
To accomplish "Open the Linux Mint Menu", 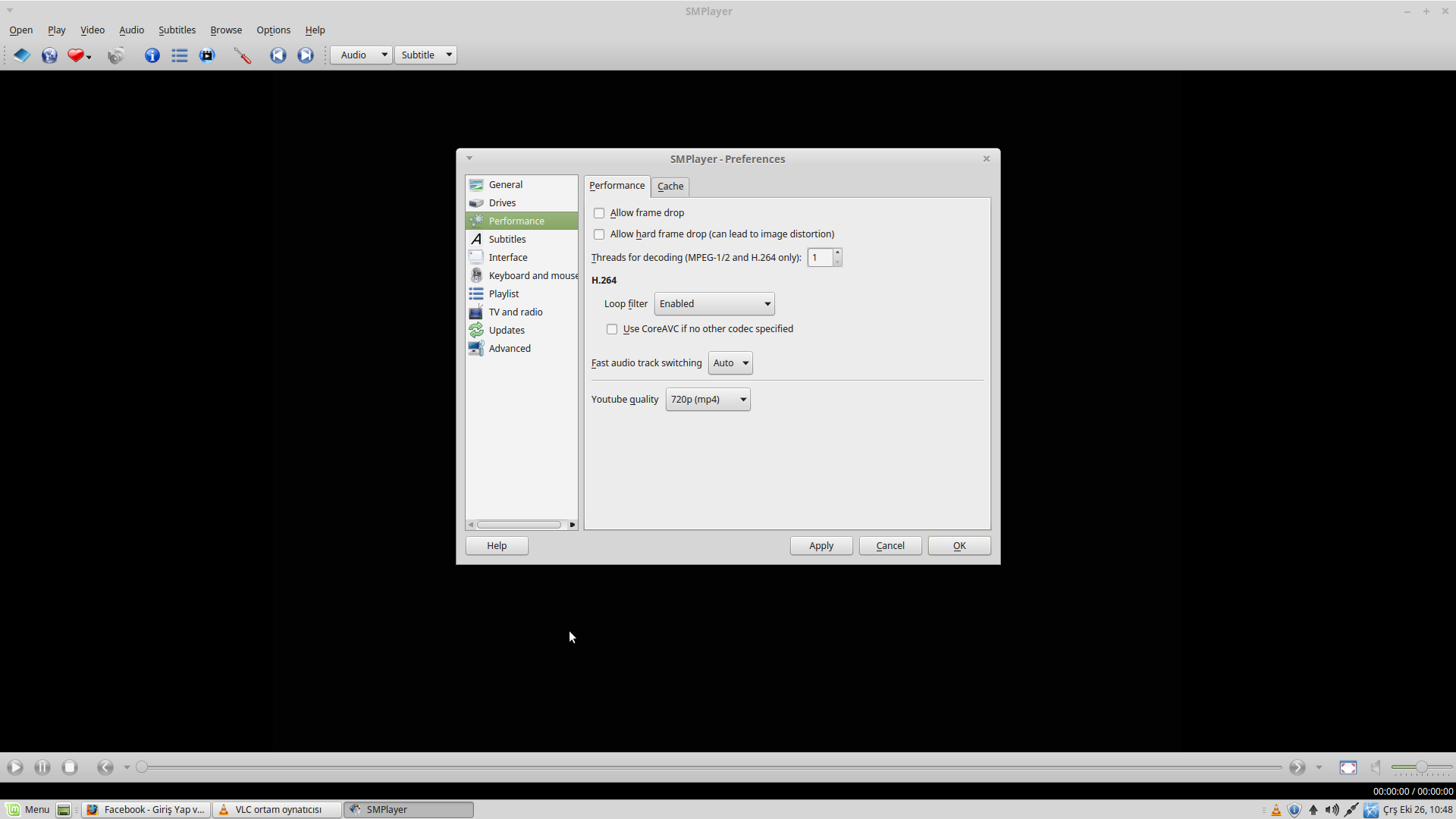I will (28, 810).
